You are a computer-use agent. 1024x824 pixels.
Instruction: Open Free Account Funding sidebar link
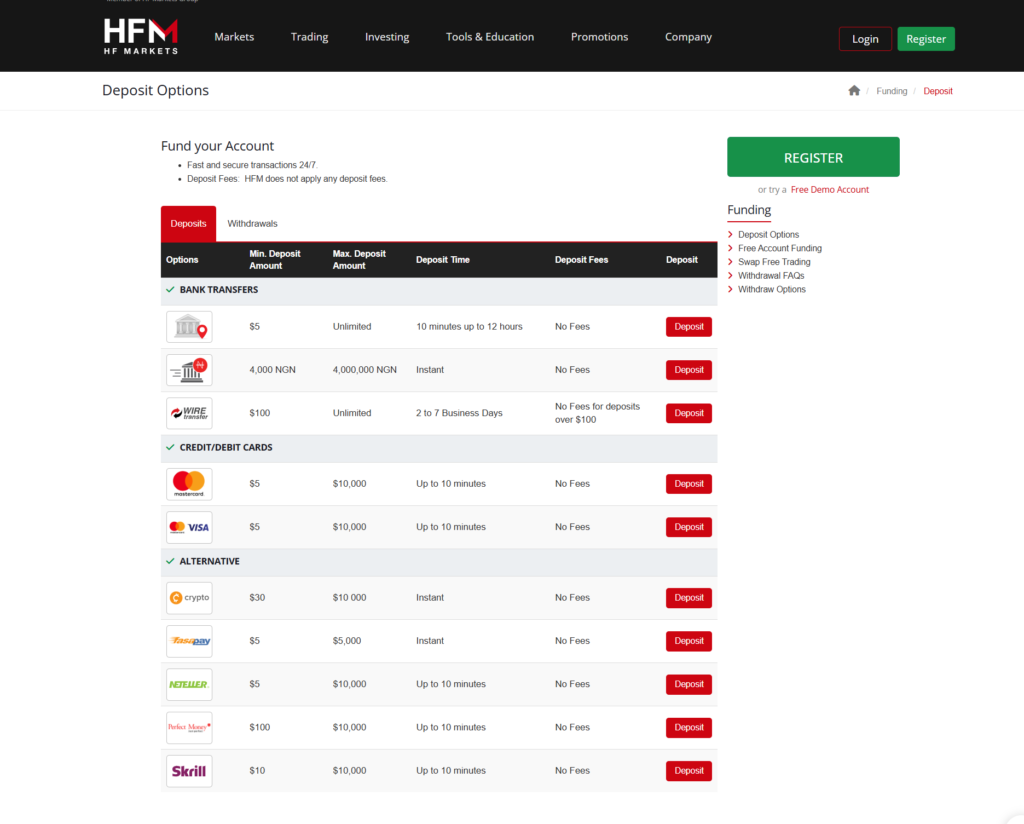[x=780, y=248]
